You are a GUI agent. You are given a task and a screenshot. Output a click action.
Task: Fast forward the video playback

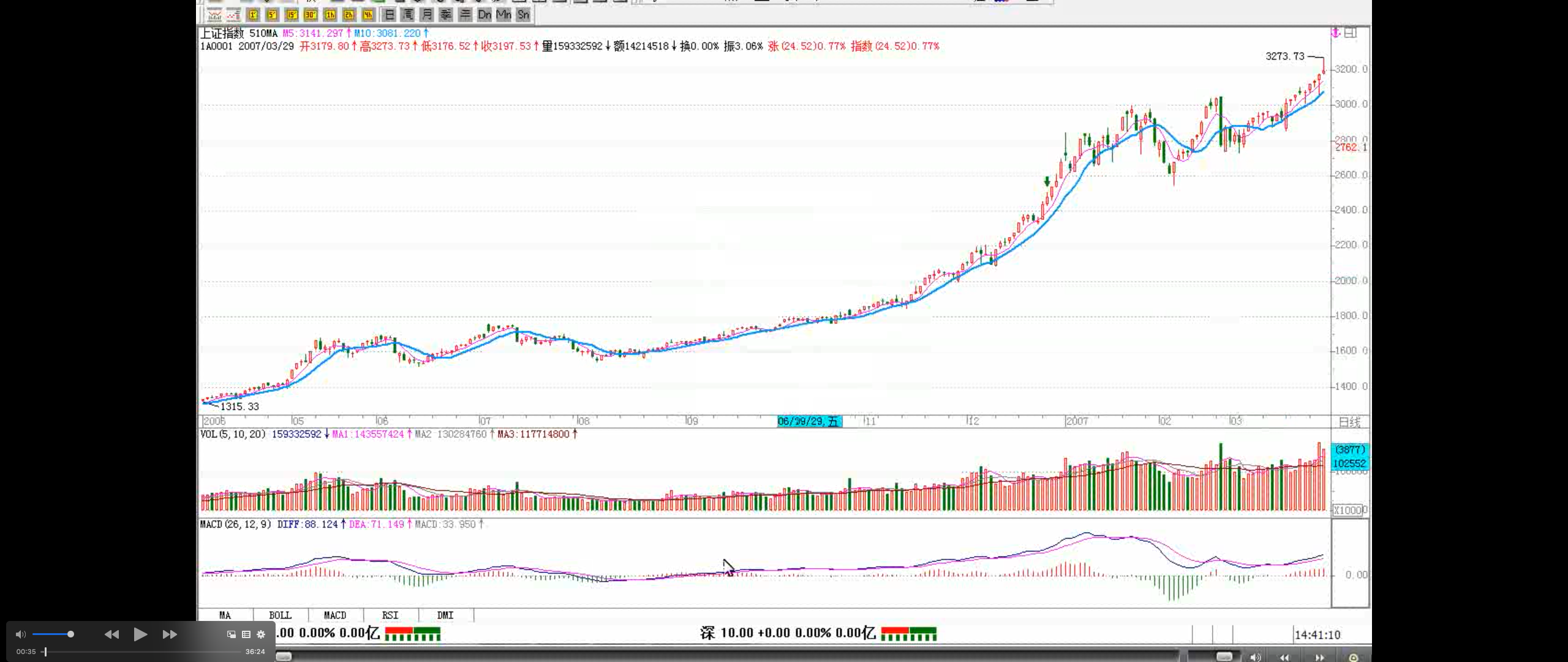170,634
